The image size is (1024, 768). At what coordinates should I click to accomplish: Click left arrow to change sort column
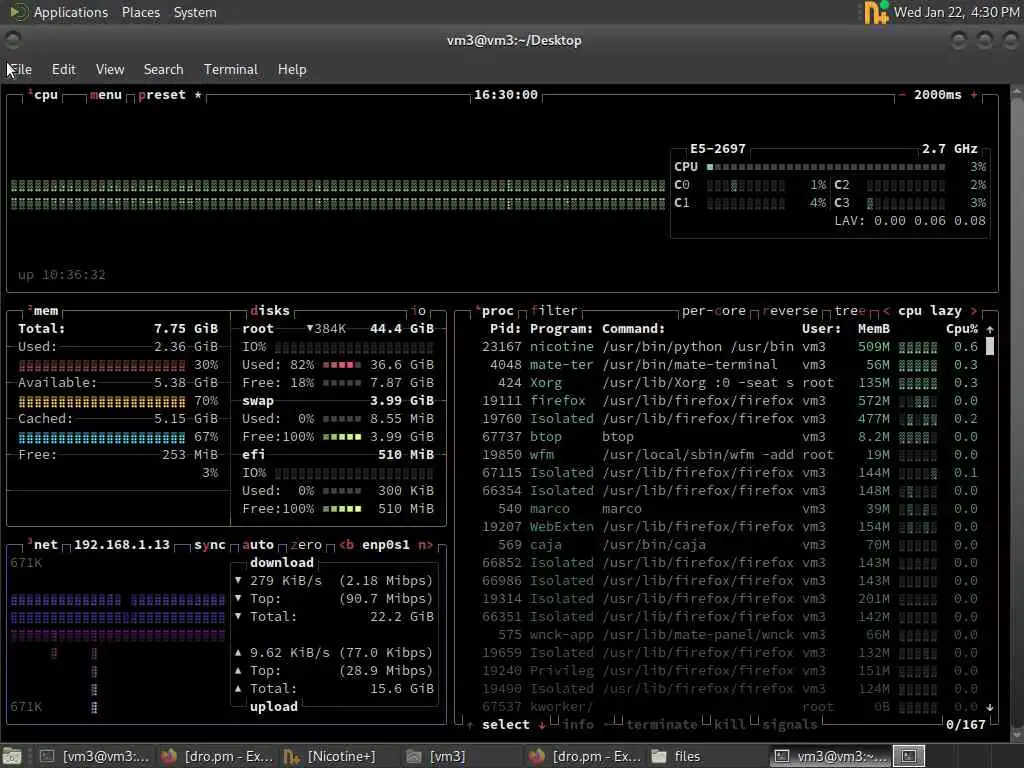(x=886, y=310)
